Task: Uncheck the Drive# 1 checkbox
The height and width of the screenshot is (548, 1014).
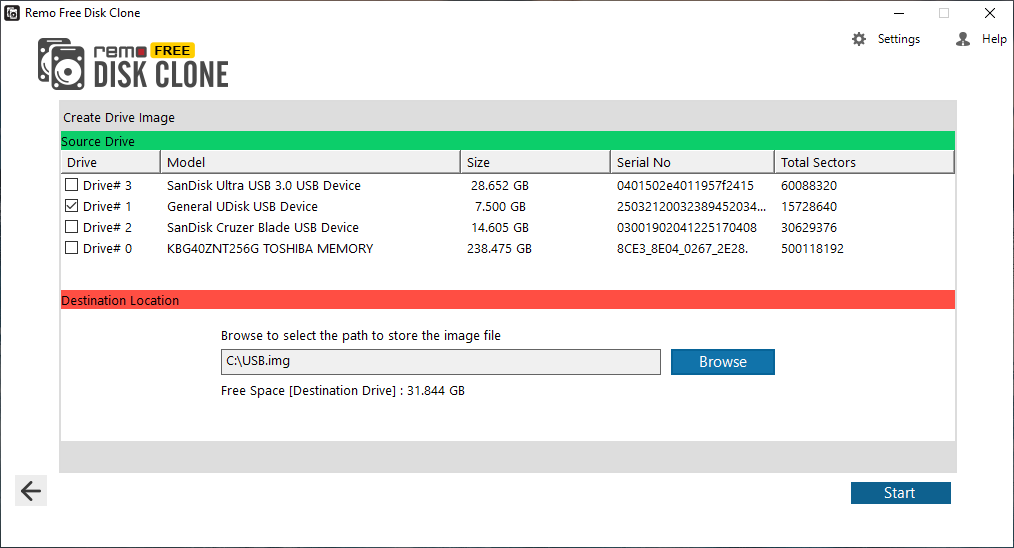Action: 72,206
